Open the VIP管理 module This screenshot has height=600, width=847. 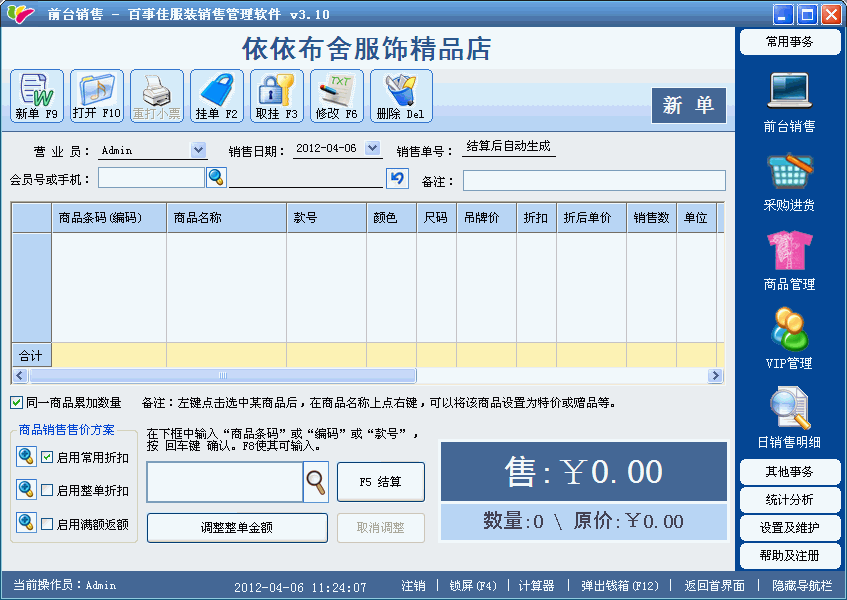pyautogui.click(x=789, y=339)
